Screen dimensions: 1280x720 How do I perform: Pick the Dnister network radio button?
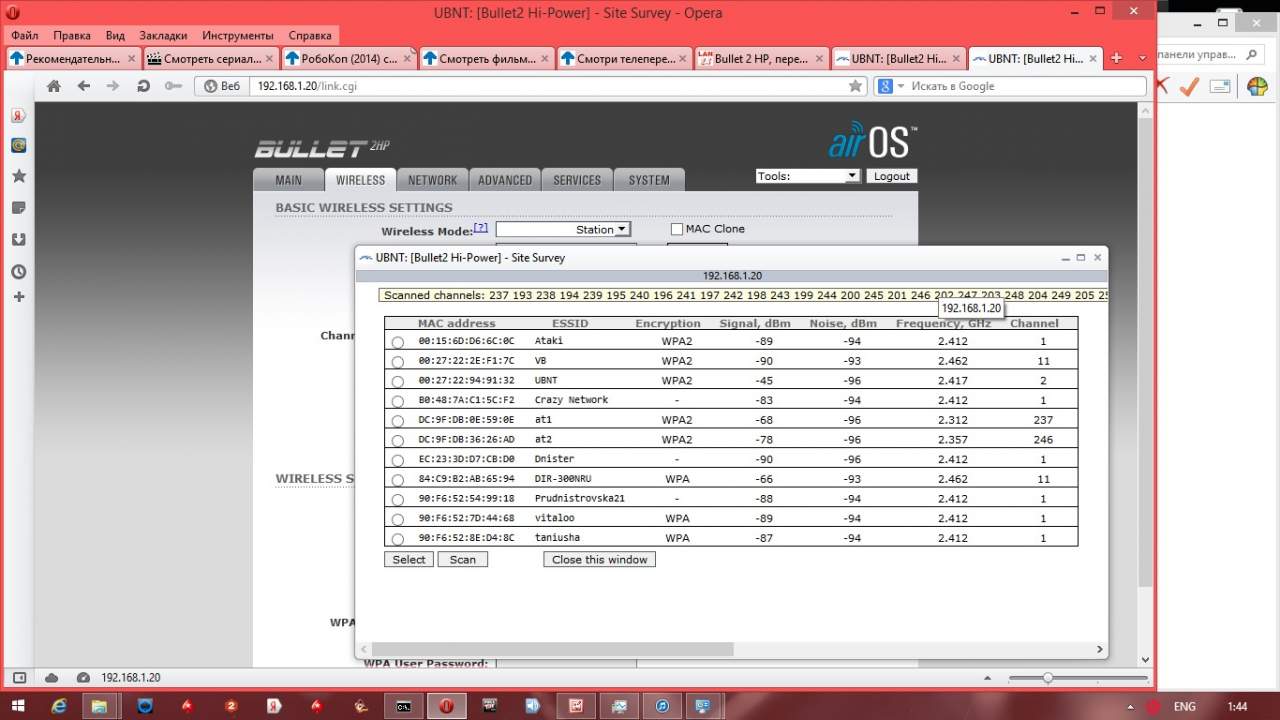pos(398,460)
